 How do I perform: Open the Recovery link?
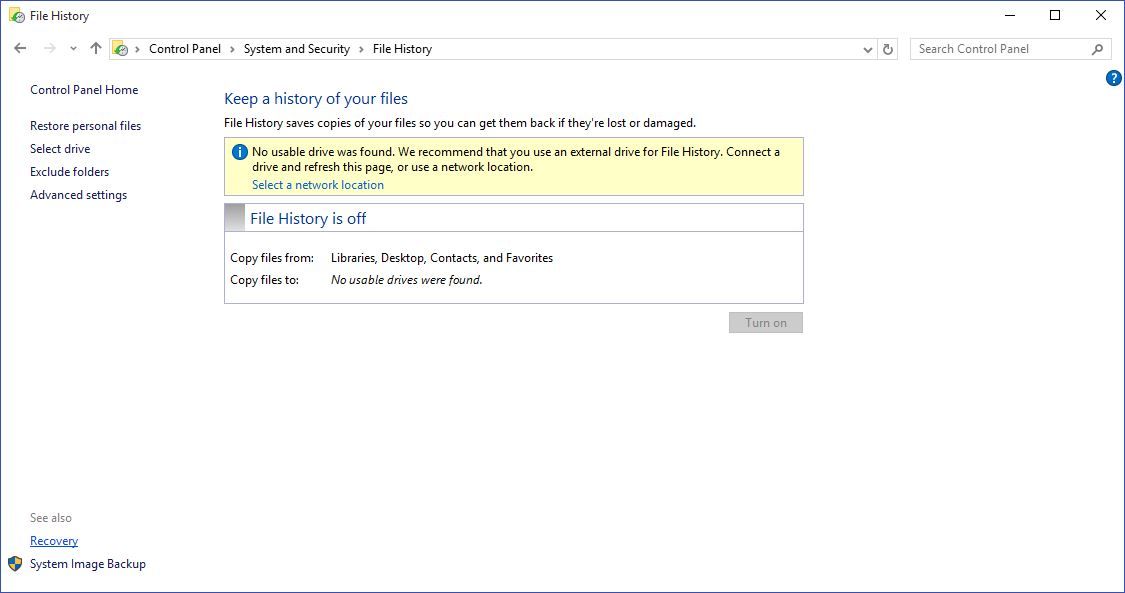(53, 541)
